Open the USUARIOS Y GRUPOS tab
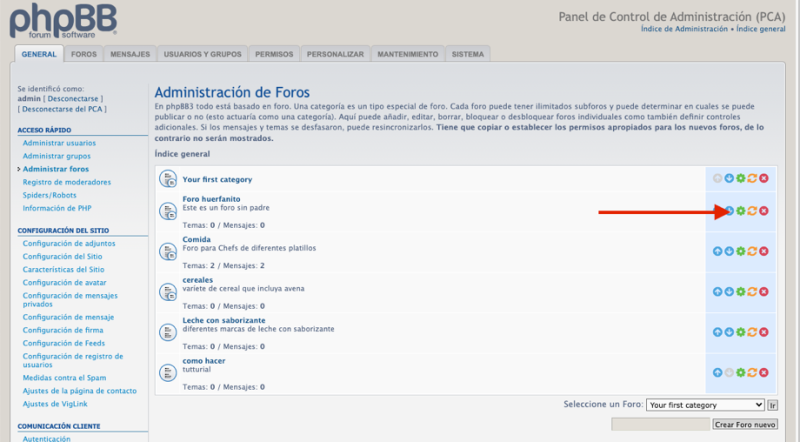Viewport: 800px width, 442px height. pyautogui.click(x=203, y=54)
